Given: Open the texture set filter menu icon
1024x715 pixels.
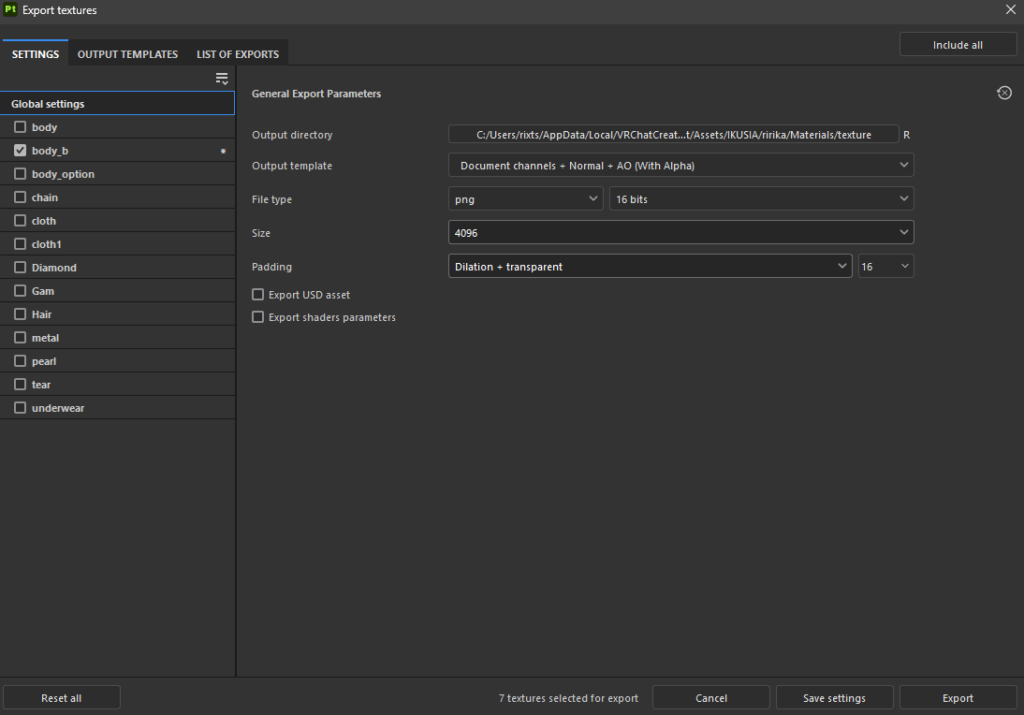Looking at the screenshot, I should pyautogui.click(x=222, y=79).
